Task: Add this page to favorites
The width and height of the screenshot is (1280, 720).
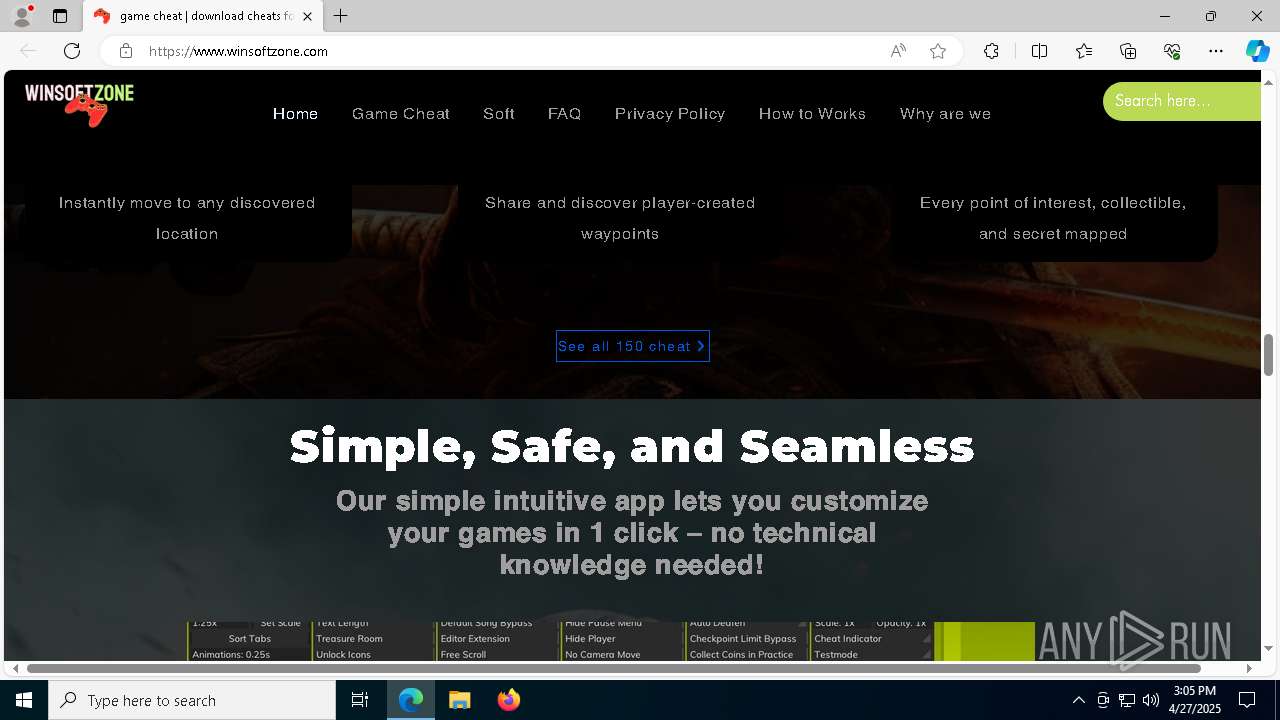Action: [x=938, y=51]
